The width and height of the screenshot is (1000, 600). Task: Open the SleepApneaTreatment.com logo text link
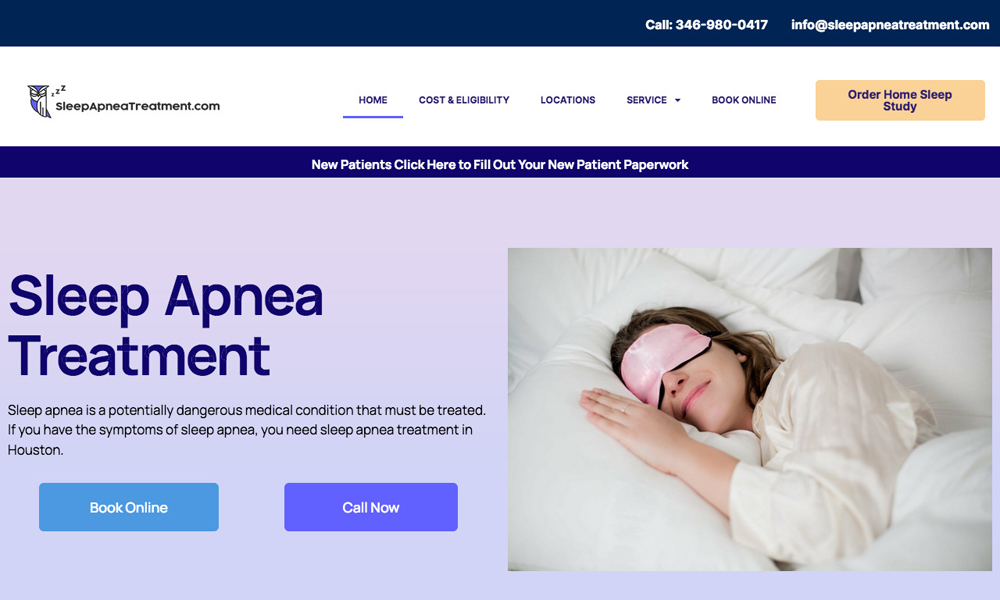(138, 106)
